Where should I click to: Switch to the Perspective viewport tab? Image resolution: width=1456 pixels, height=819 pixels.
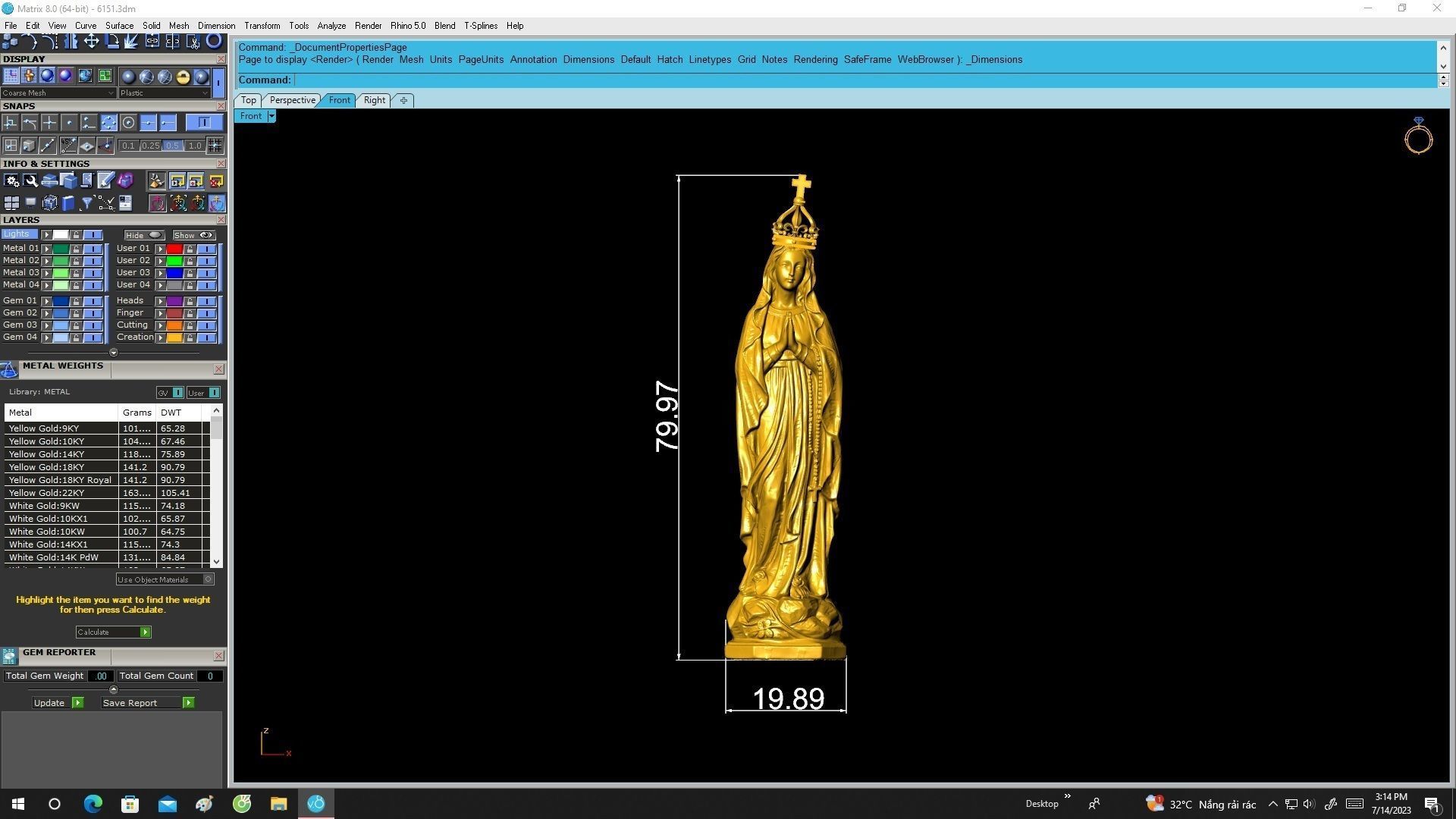[x=292, y=100]
